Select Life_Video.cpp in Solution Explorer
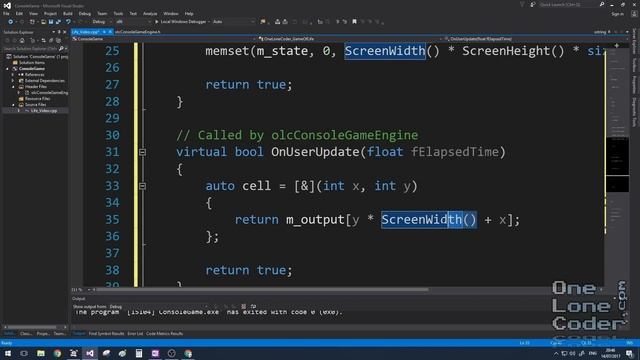This screenshot has height=360, width=640. coord(41,110)
